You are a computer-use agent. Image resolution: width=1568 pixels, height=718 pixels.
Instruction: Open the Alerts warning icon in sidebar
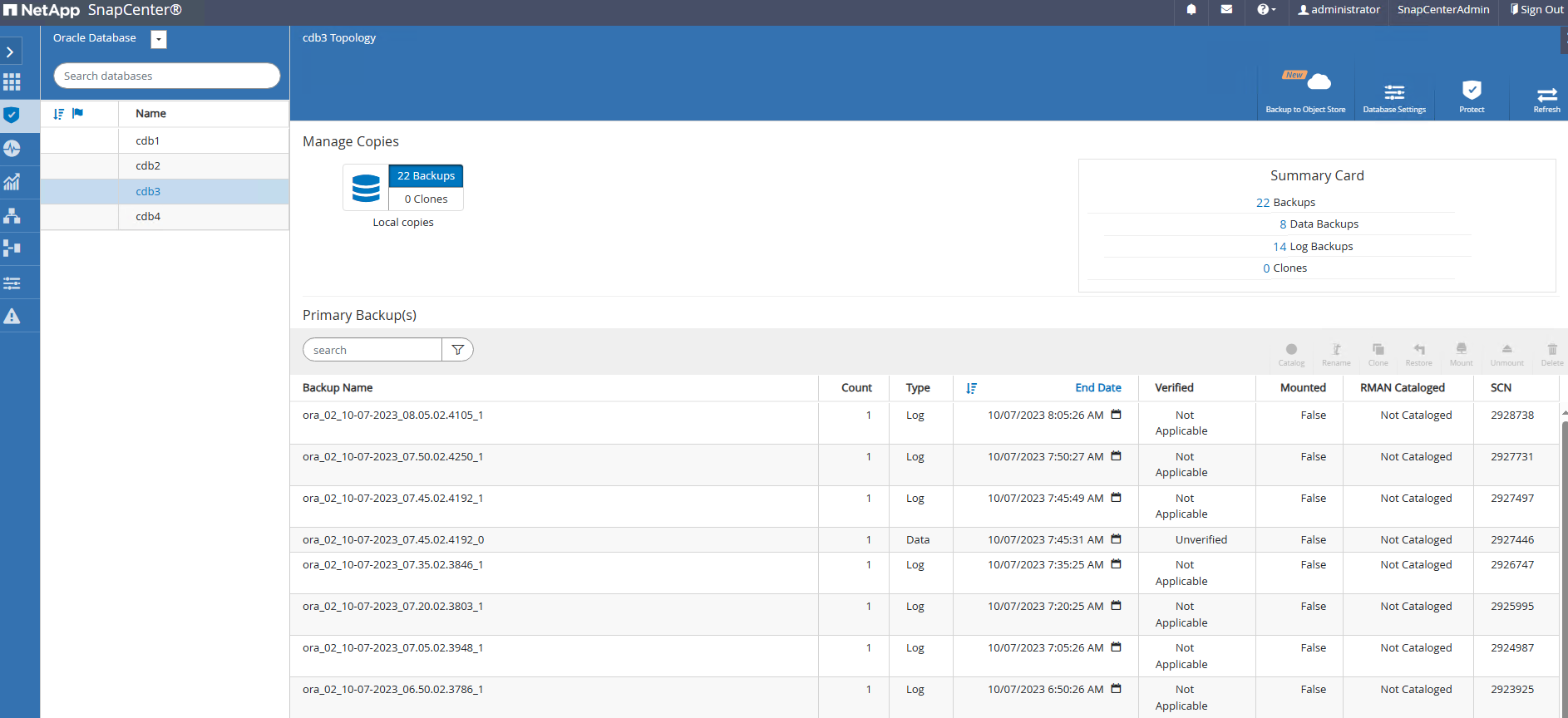tap(12, 316)
